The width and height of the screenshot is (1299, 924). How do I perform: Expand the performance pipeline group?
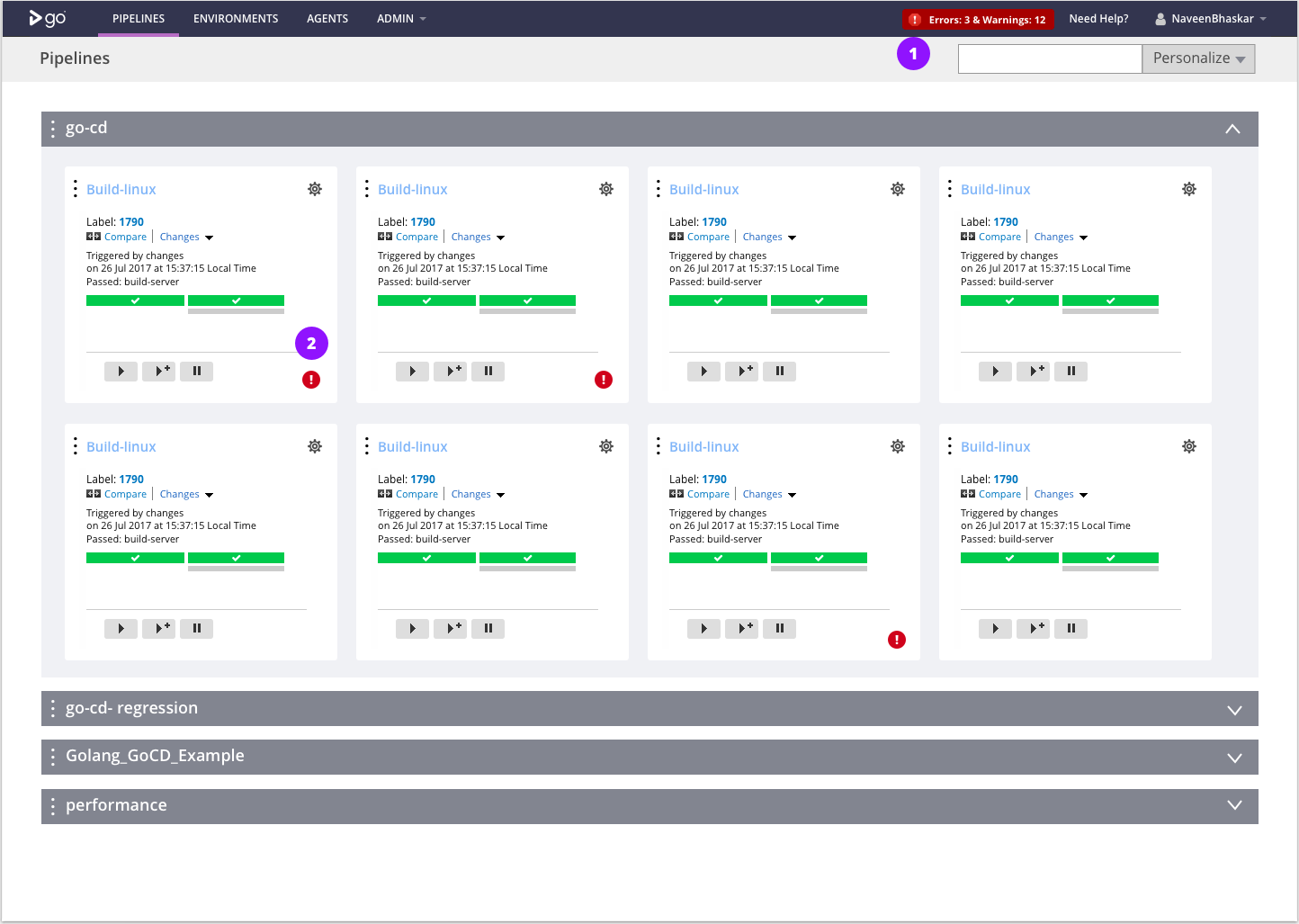coord(1234,806)
